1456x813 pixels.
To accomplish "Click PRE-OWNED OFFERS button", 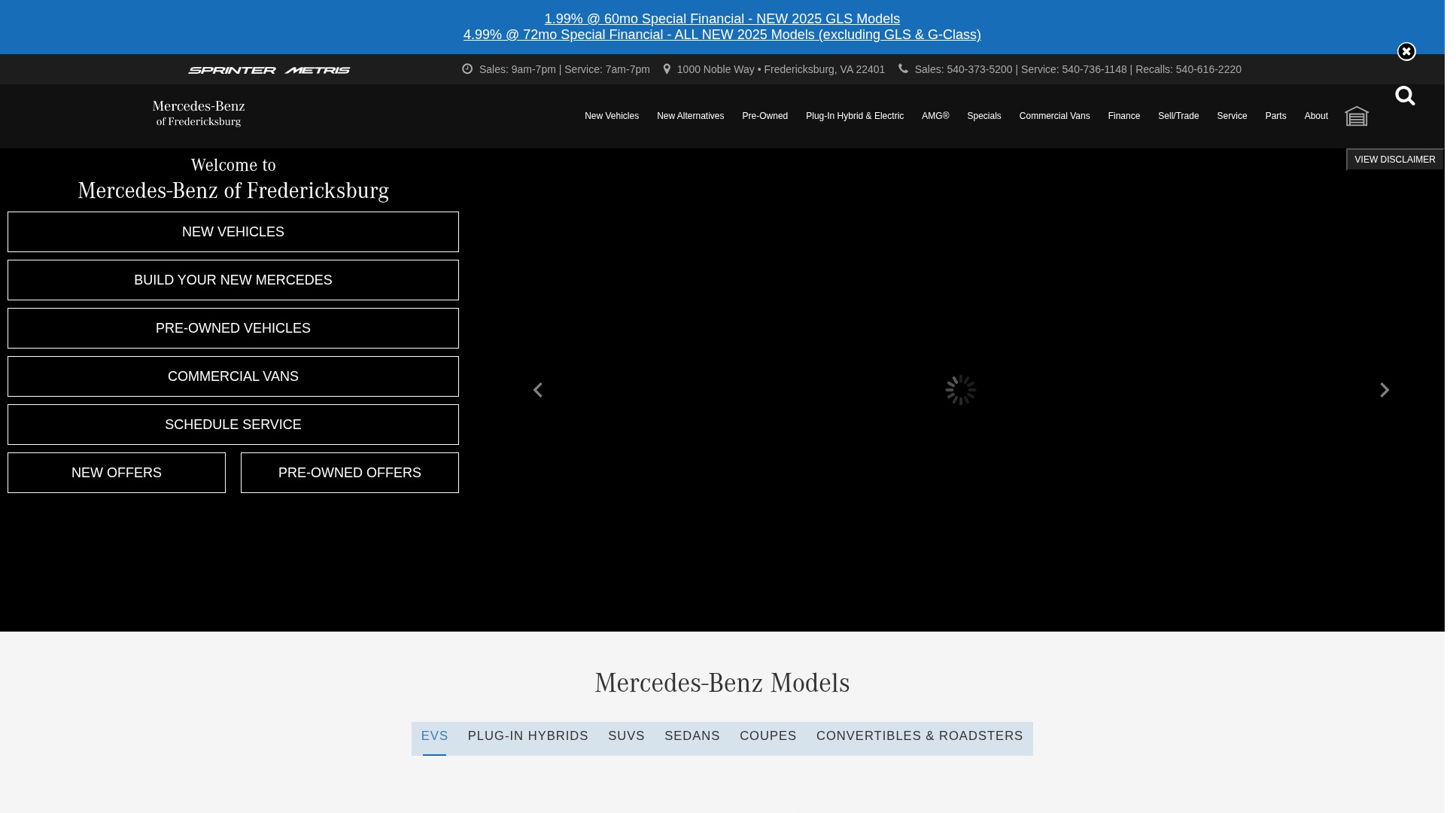I will coord(350,473).
